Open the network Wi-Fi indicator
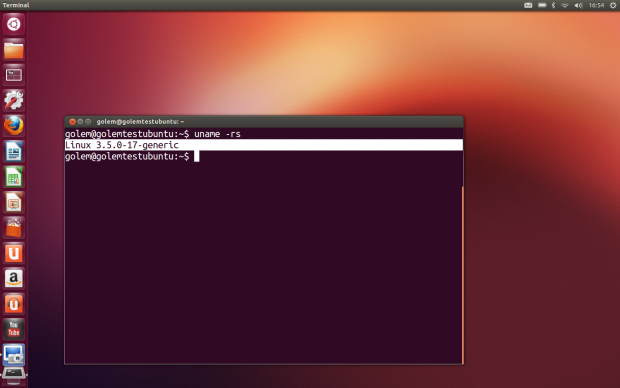The width and height of the screenshot is (620, 388). click(565, 5)
